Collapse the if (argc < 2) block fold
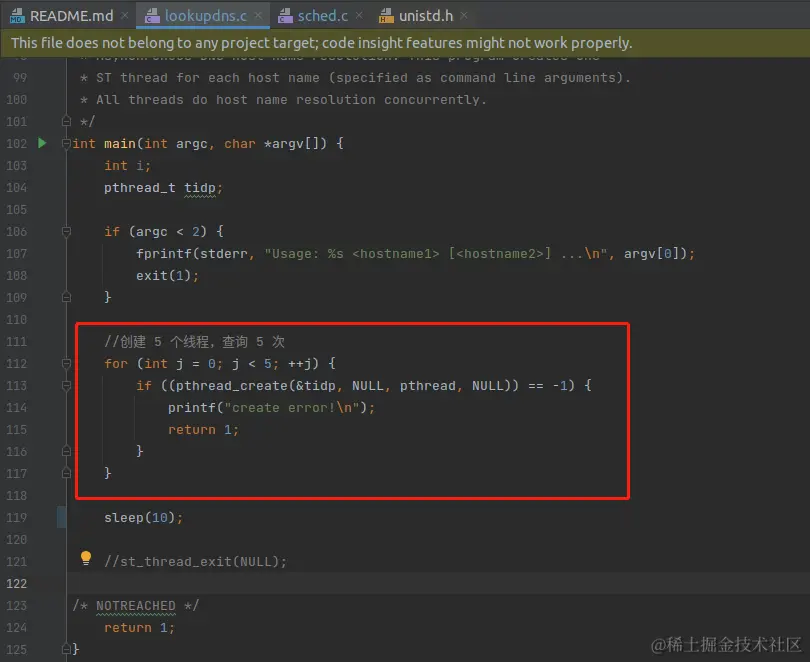810x662 pixels. click(x=66, y=231)
